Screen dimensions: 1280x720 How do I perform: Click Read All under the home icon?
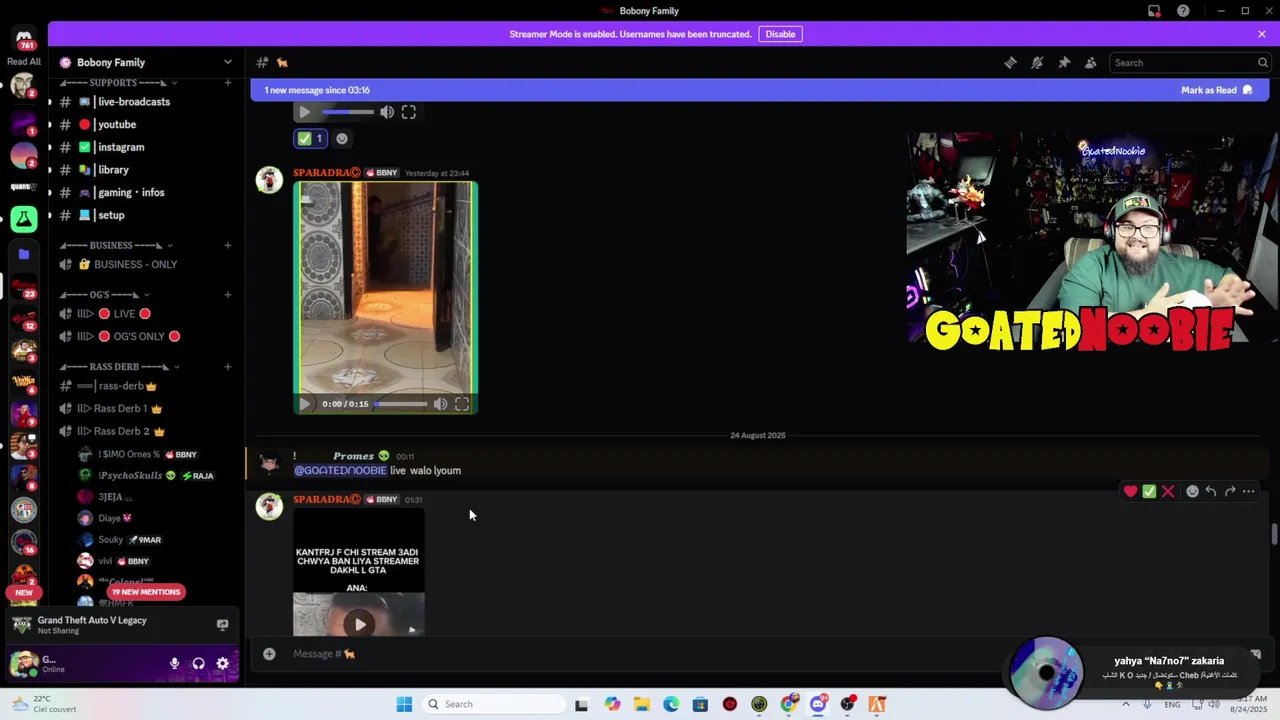(24, 62)
